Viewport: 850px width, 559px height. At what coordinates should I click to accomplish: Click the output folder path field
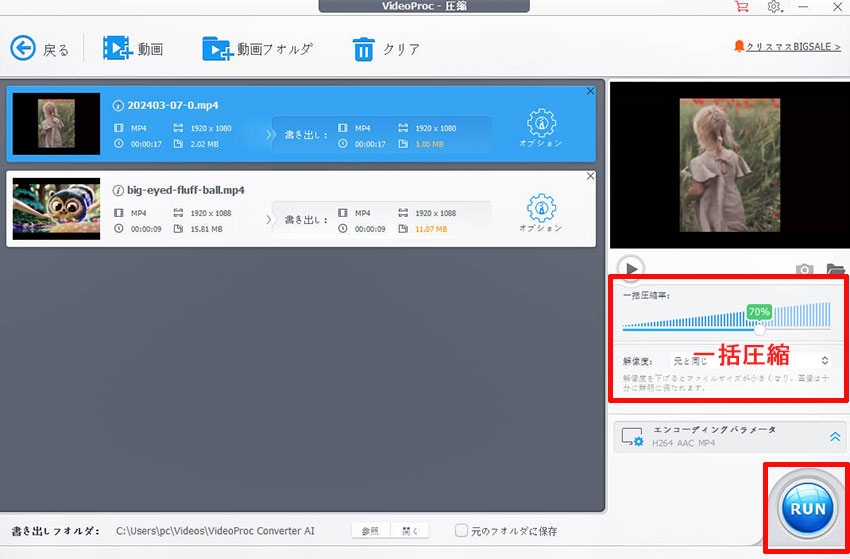215,531
